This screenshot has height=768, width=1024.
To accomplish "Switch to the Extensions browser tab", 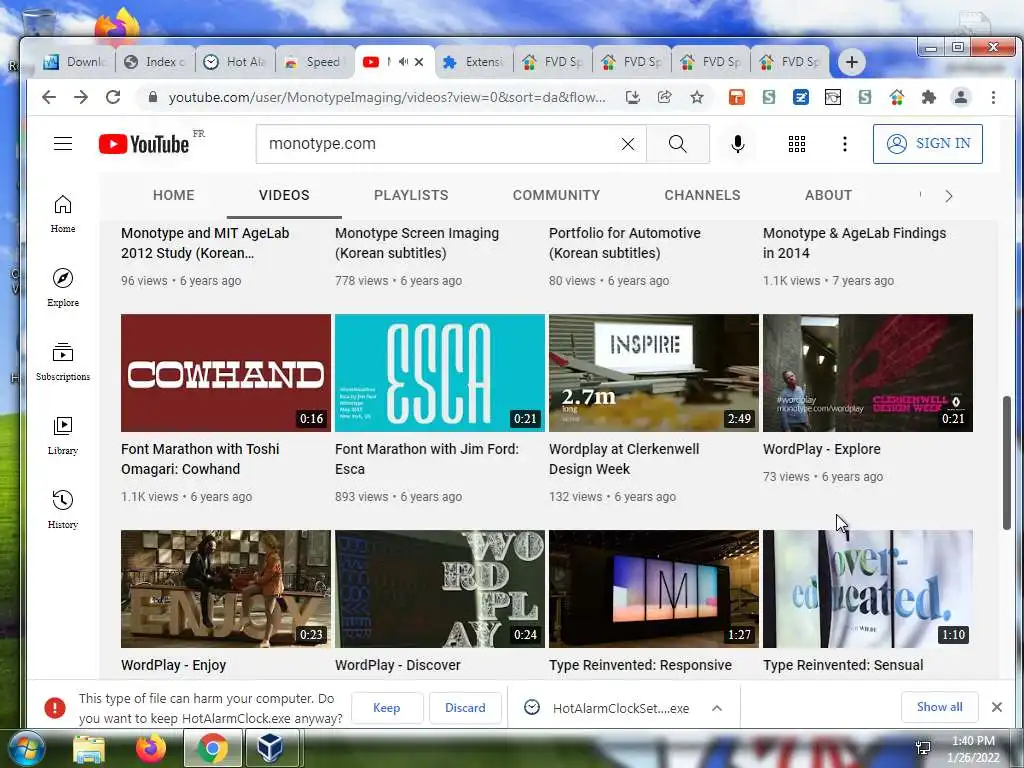I will 474,62.
